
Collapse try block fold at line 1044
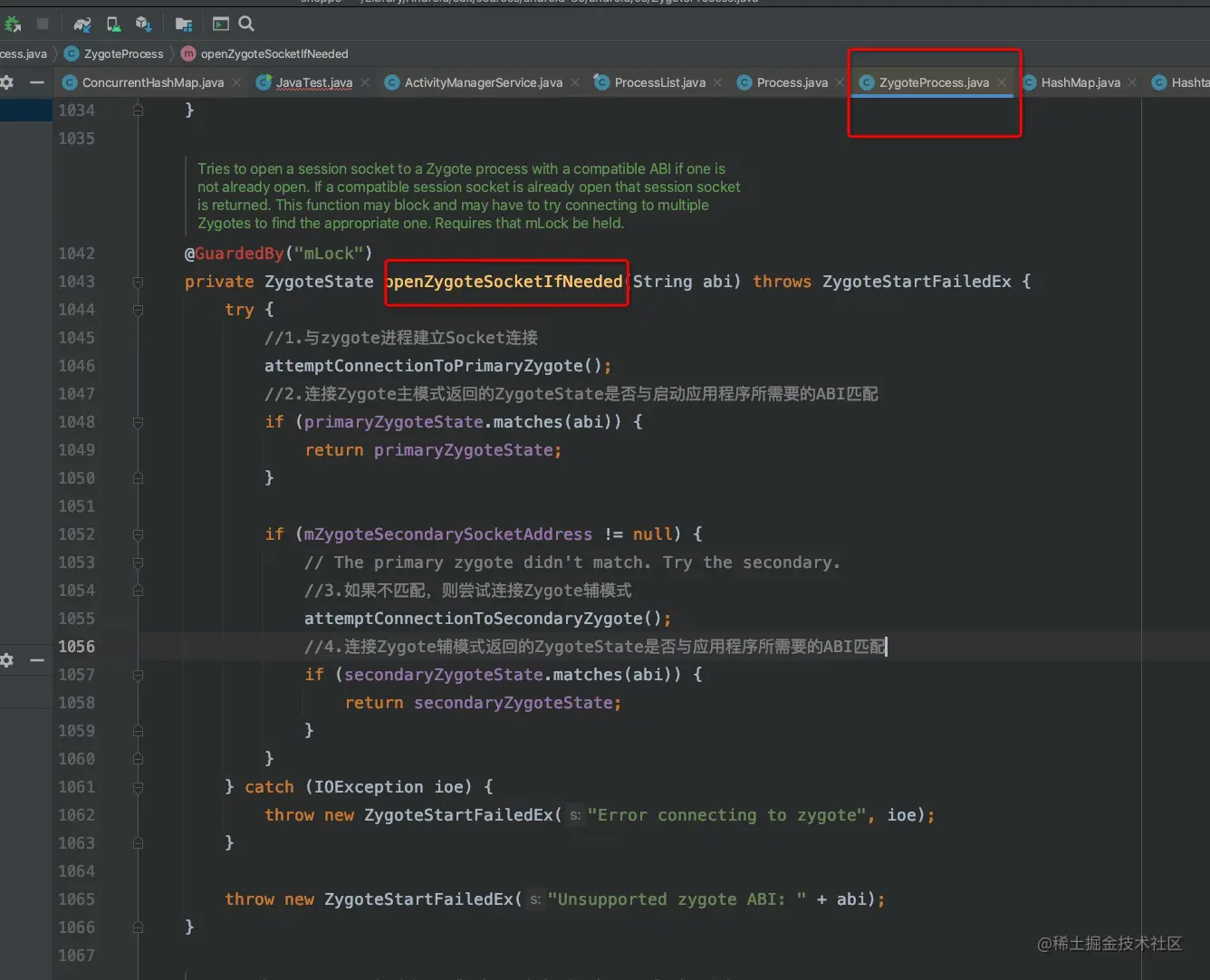[138, 310]
